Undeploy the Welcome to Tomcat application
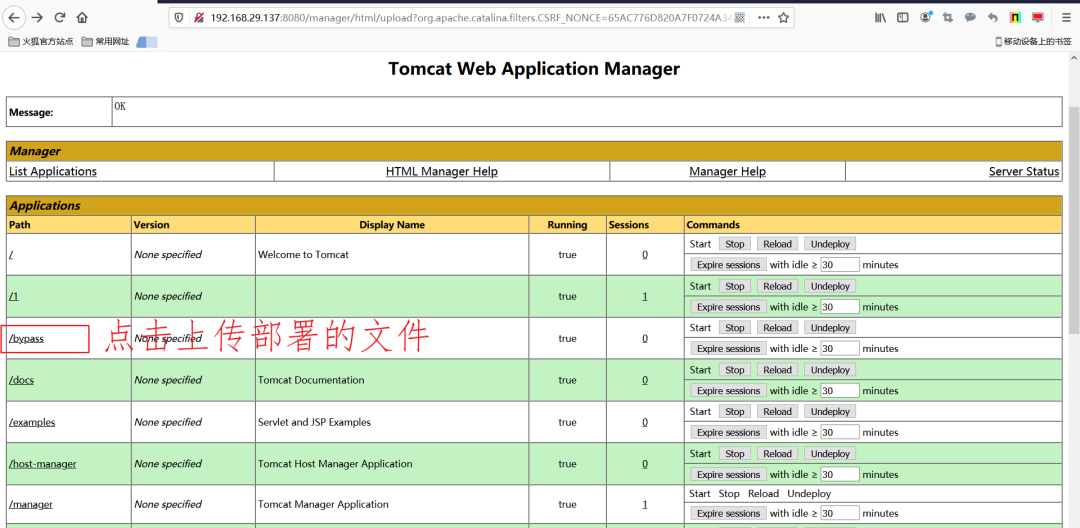The height and width of the screenshot is (528, 1080). pos(830,244)
